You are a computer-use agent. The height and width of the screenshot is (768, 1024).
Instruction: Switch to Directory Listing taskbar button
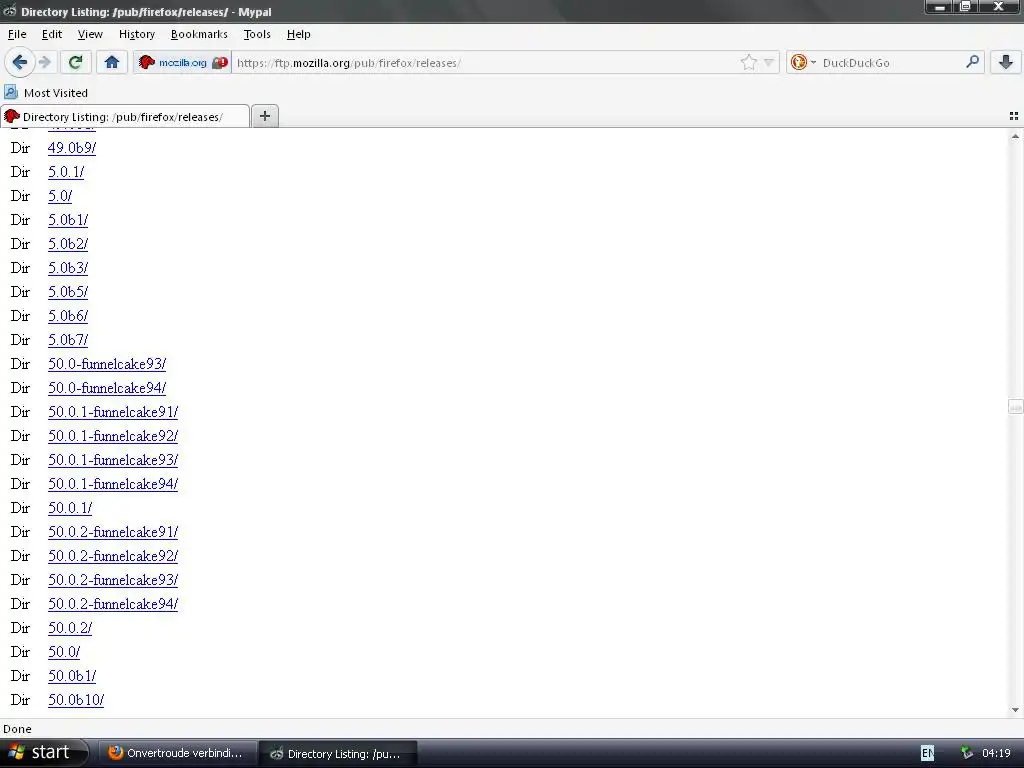click(338, 753)
